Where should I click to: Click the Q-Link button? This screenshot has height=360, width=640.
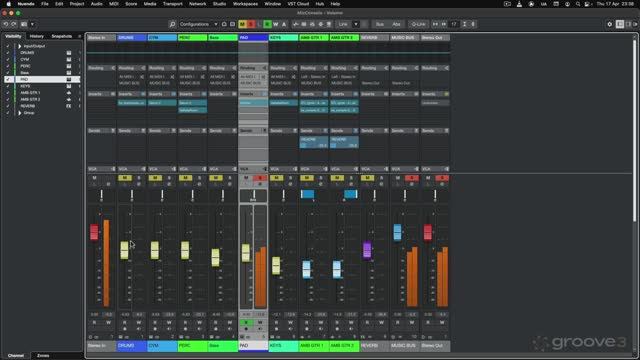coord(418,24)
